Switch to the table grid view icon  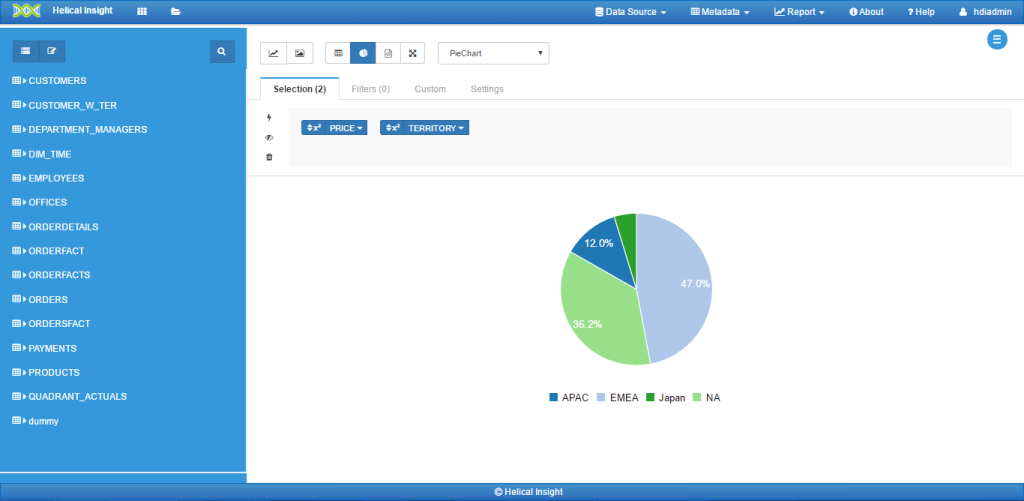pos(338,52)
